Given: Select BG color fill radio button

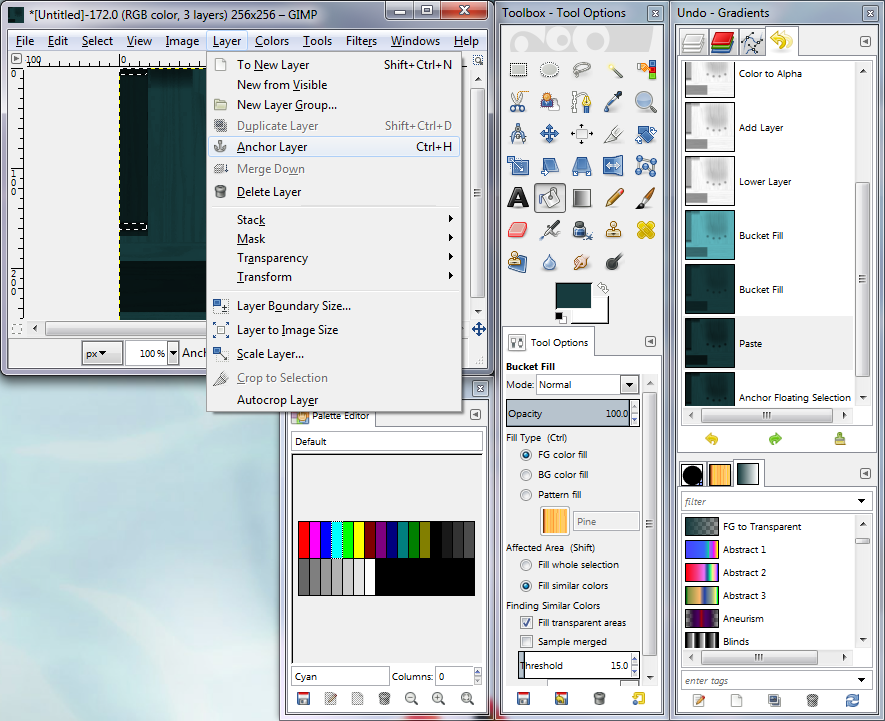Looking at the screenshot, I should (526, 475).
